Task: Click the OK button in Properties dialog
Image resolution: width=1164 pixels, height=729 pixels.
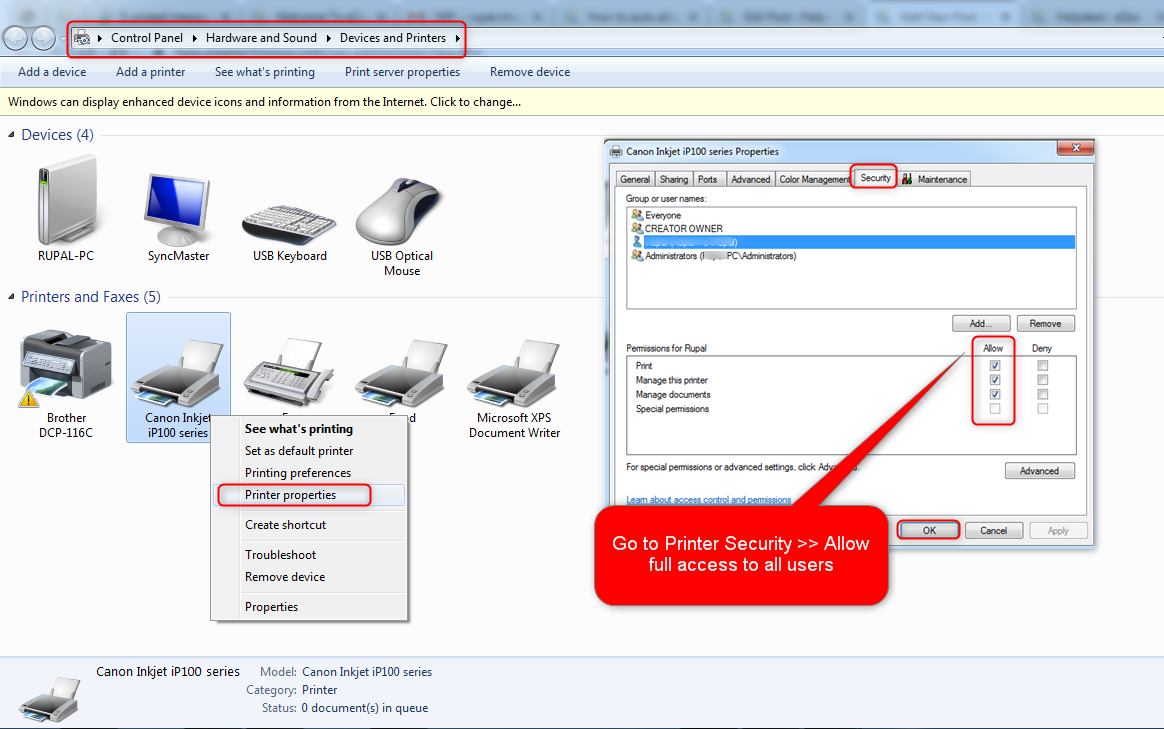Action: pos(929,530)
